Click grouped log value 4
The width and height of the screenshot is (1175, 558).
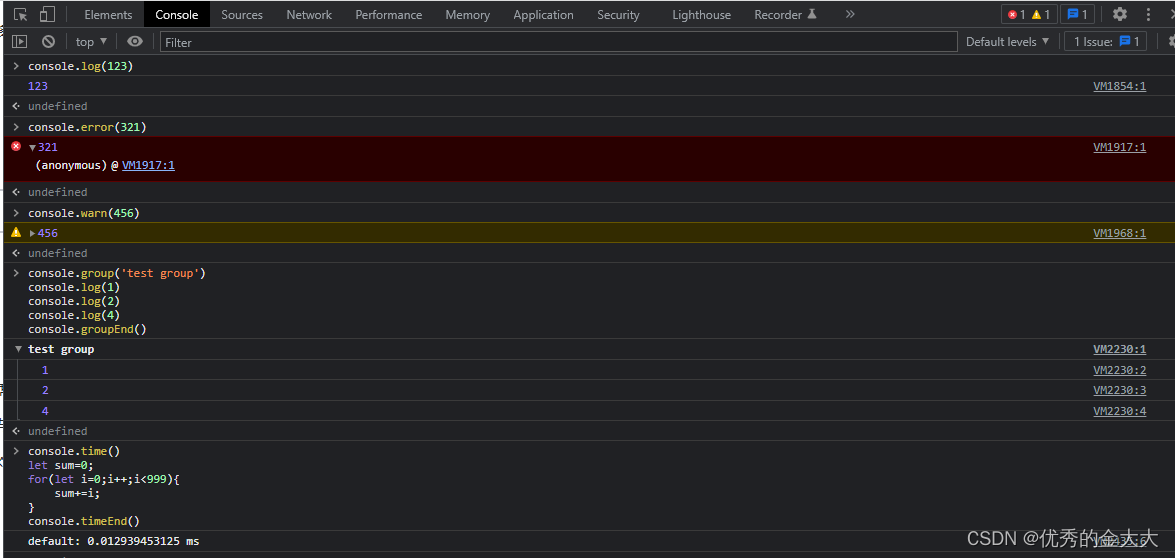point(45,411)
